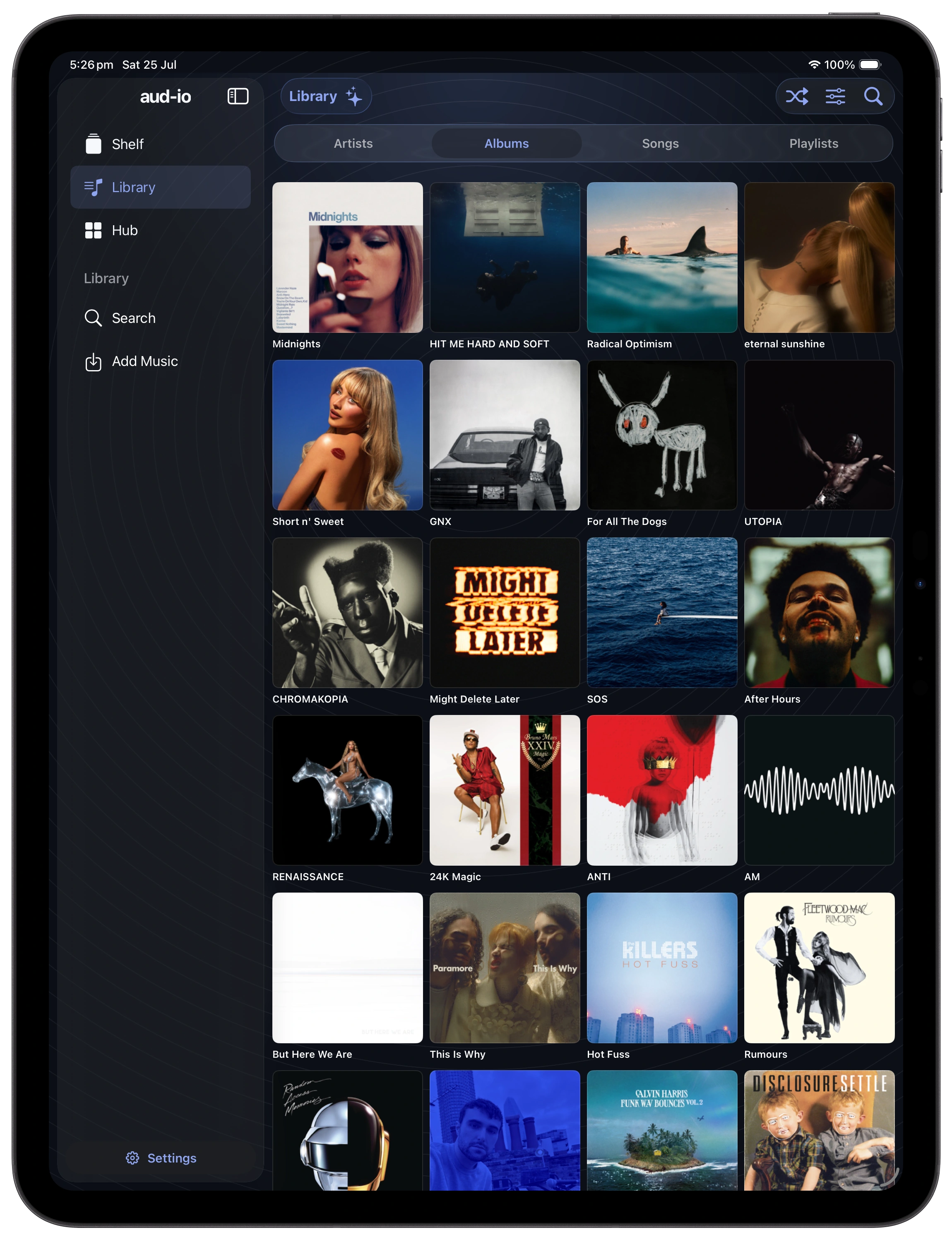Open the Rumours album cover

(x=820, y=968)
